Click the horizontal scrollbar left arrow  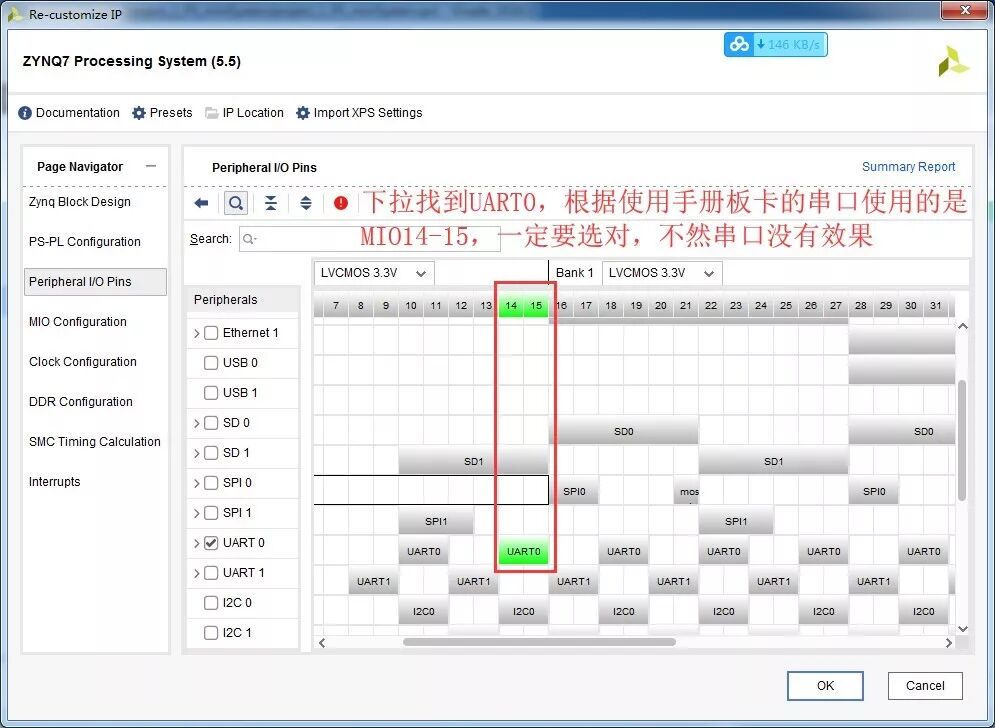pos(322,643)
